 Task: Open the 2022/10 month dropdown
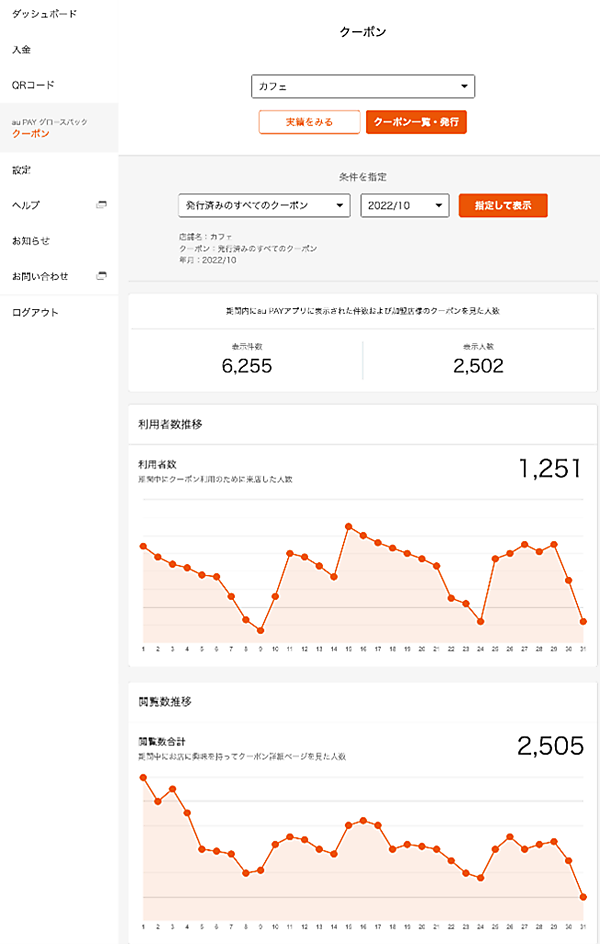point(405,205)
